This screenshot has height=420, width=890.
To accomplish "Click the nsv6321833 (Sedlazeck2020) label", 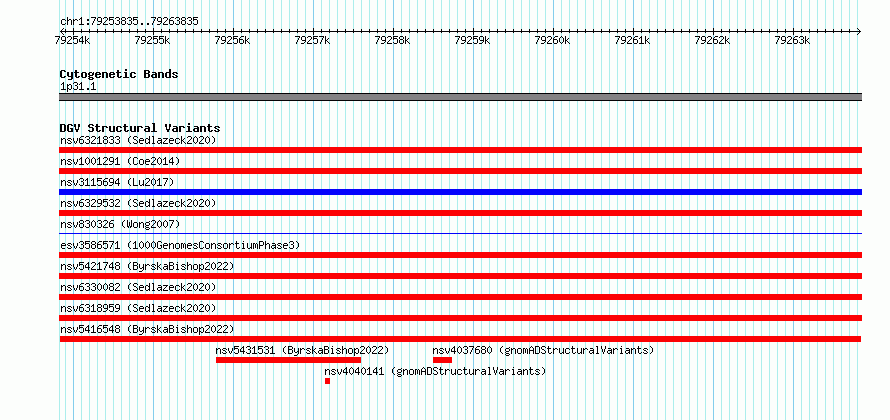I will 138,140.
